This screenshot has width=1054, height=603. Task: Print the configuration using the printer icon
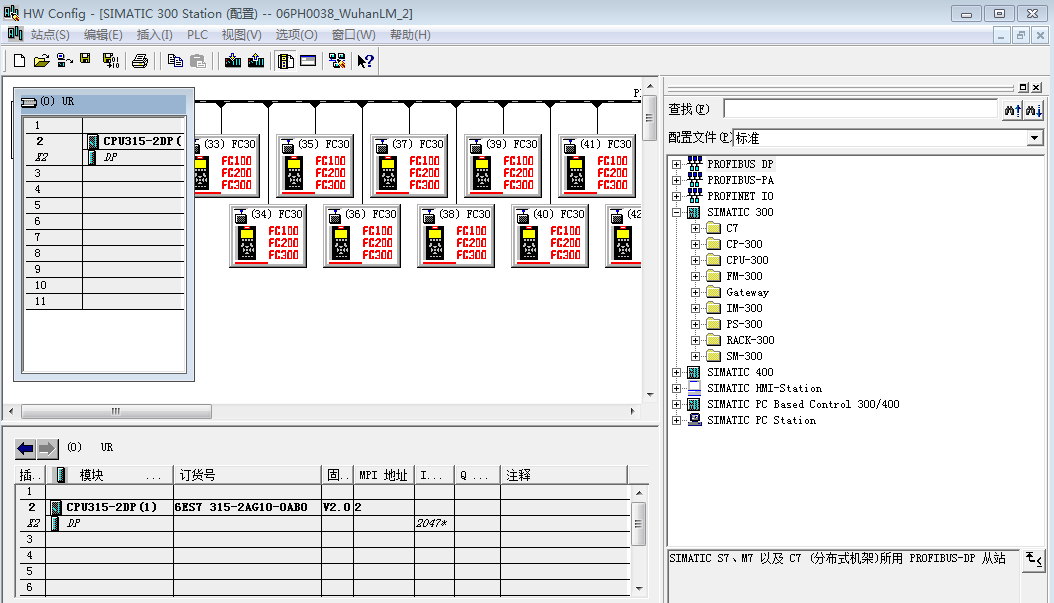[x=140, y=61]
